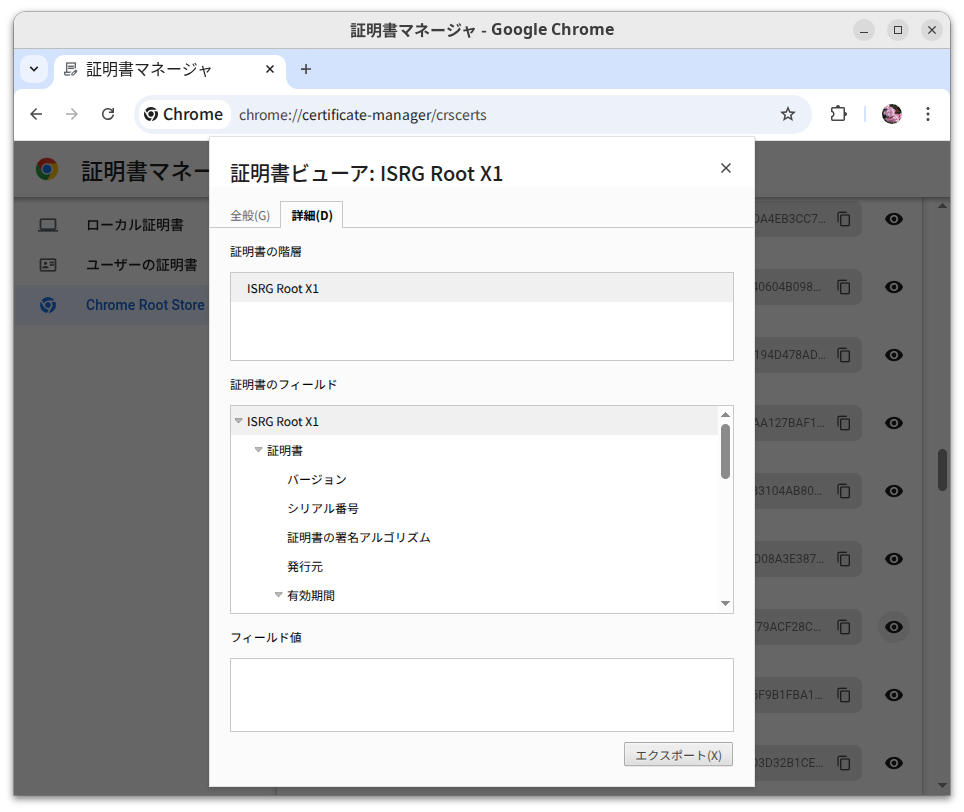Open the tab search dropdown arrow
Image resolution: width=964 pixels, height=812 pixels.
pos(34,69)
